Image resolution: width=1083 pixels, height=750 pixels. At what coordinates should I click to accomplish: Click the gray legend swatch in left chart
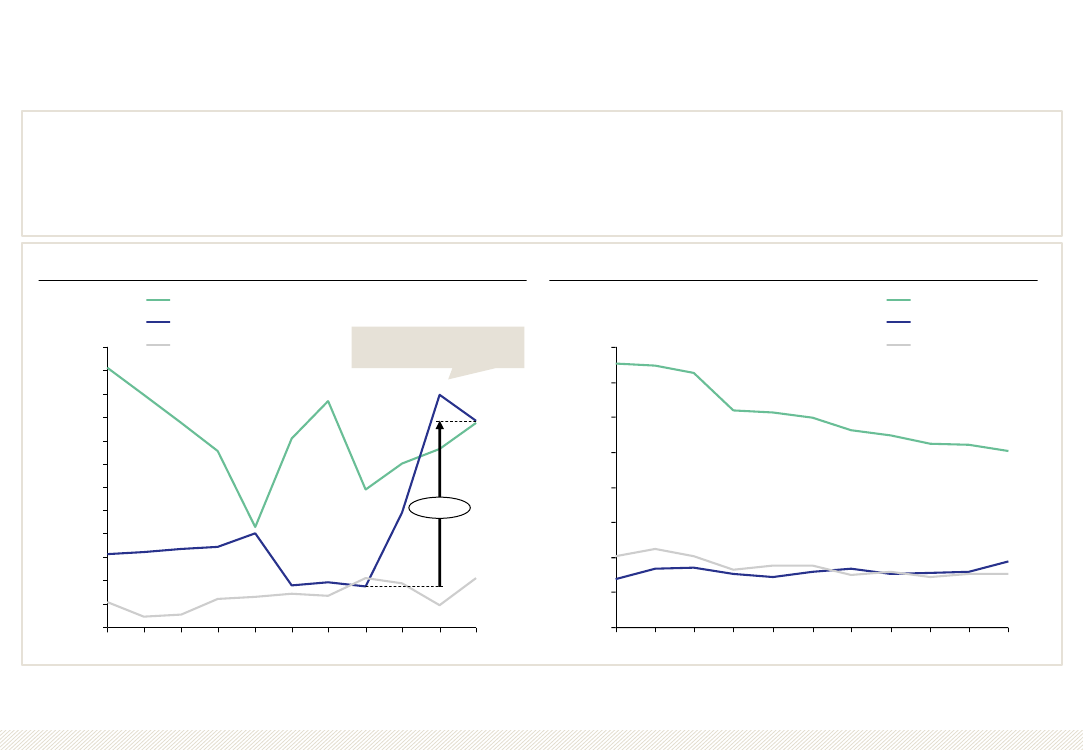coord(158,345)
